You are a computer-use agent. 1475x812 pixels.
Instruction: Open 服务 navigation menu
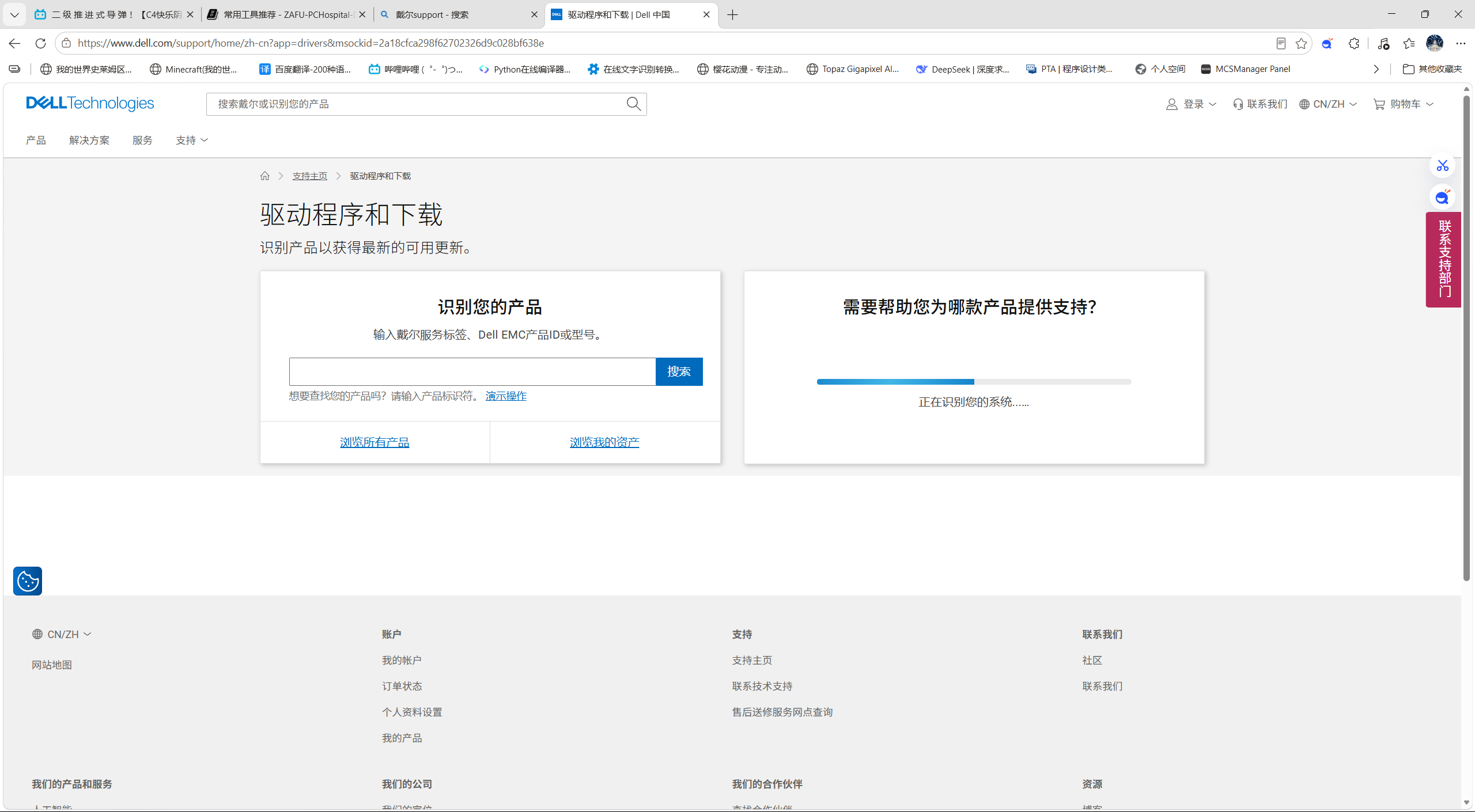coord(142,140)
